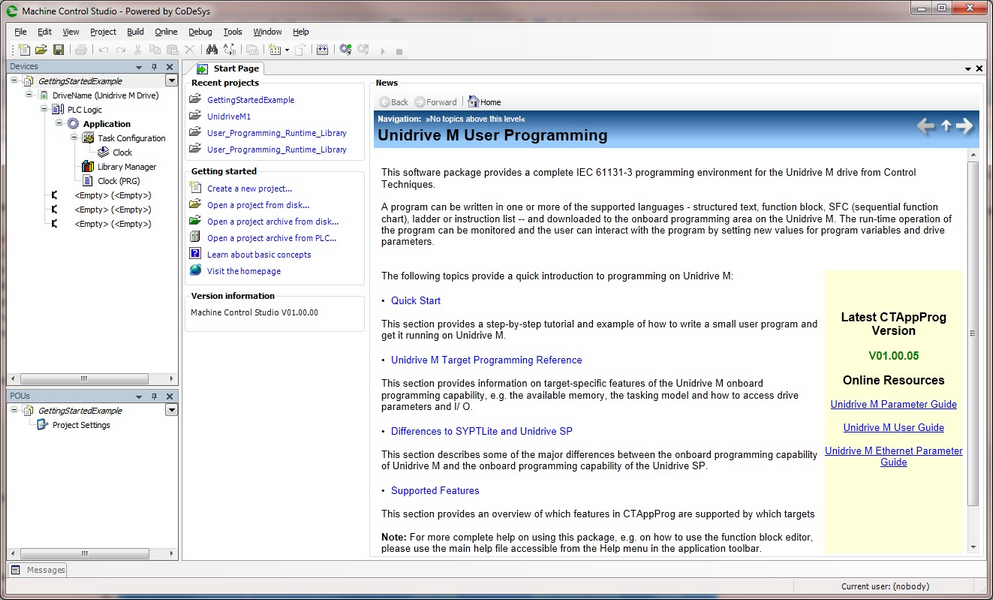The image size is (993, 600).
Task: Open Supported Features topic link
Action: [x=434, y=491]
